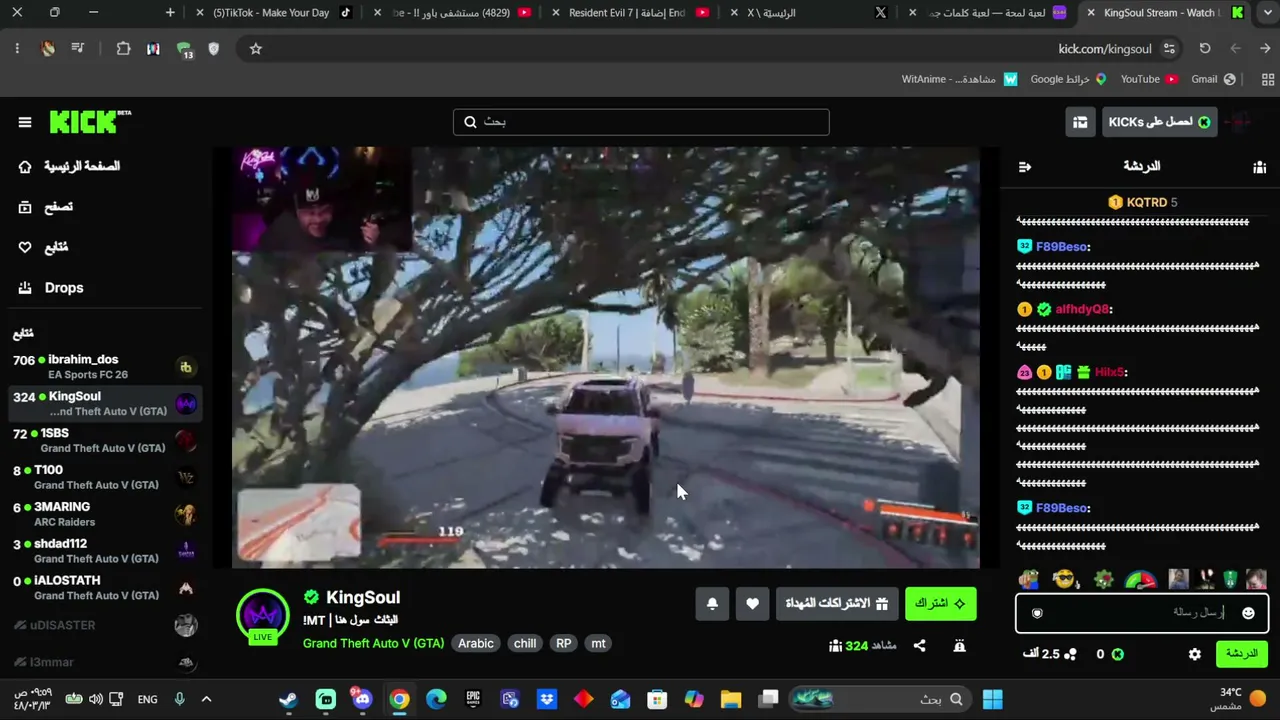Click the send message chat input
The width and height of the screenshot is (1280, 720).
pyautogui.click(x=1142, y=613)
